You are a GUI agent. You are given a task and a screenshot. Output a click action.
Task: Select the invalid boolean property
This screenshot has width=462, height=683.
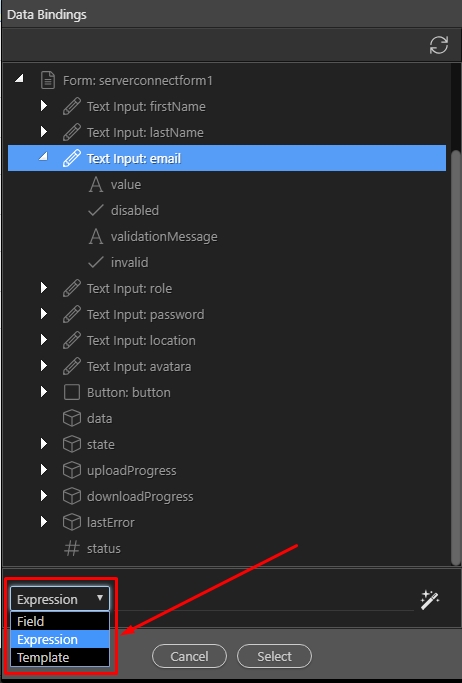pyautogui.click(x=129, y=262)
